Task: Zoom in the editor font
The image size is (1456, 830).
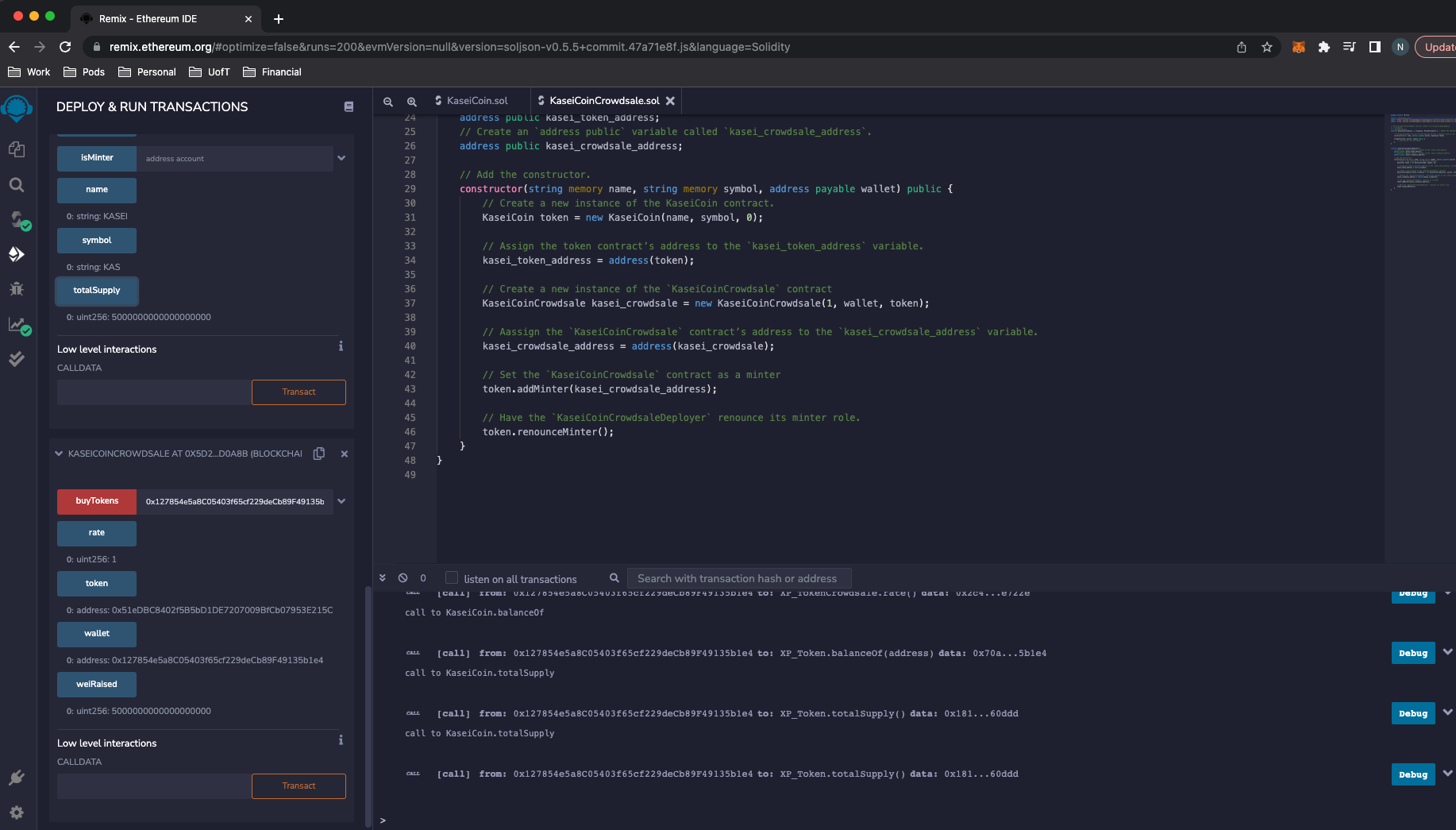Action: point(412,102)
